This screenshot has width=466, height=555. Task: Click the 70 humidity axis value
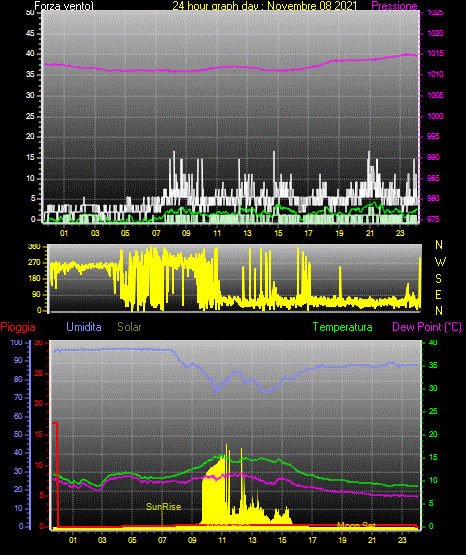18,397
